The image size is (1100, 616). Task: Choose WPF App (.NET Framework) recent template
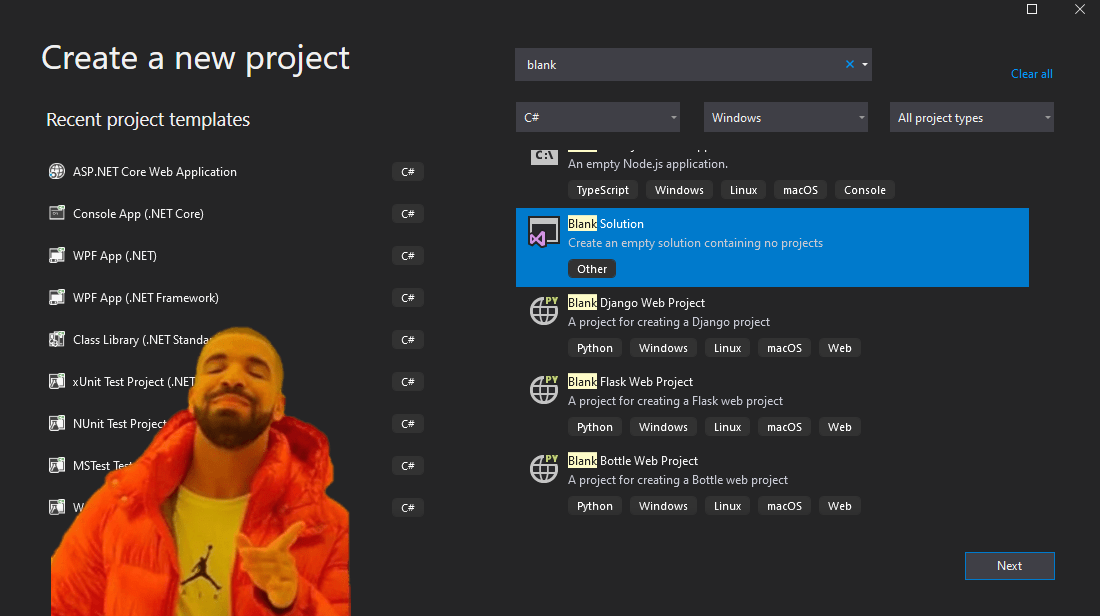pyautogui.click(x=235, y=297)
